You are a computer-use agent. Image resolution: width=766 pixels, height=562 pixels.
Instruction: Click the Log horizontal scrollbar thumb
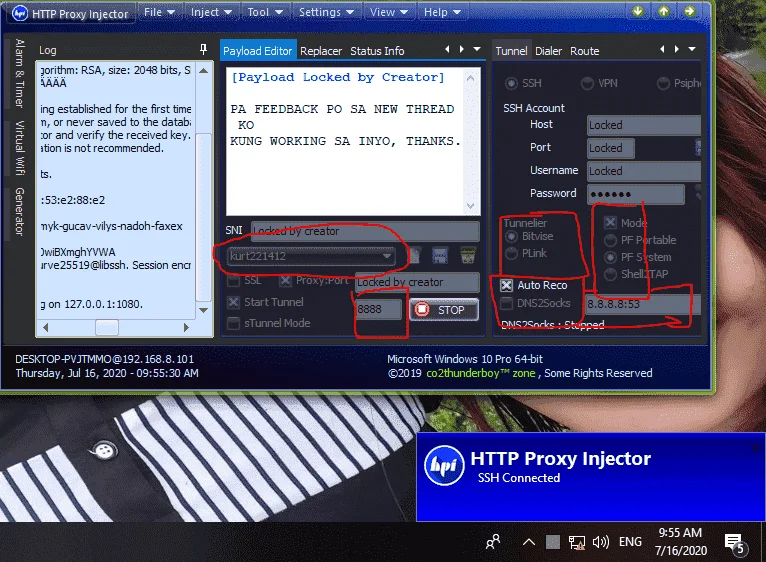106,327
